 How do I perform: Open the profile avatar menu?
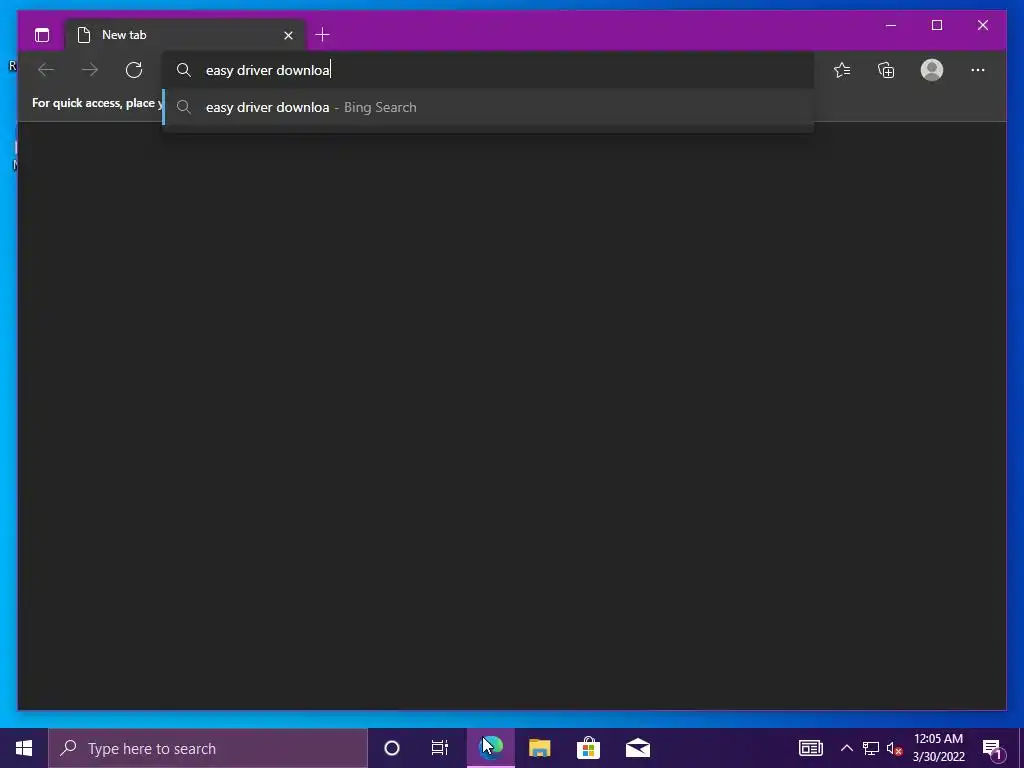point(932,70)
